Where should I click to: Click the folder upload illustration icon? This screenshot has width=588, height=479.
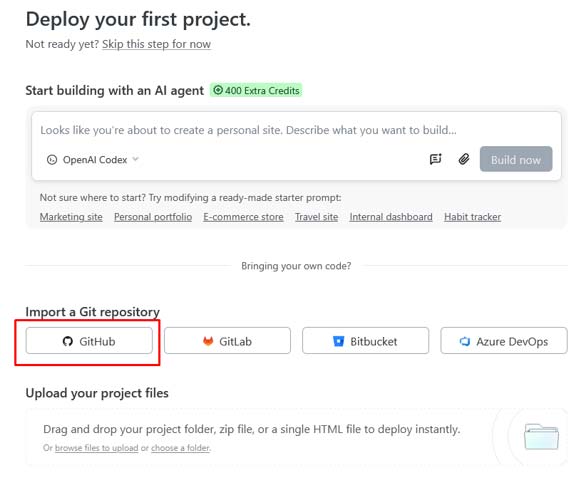541,436
